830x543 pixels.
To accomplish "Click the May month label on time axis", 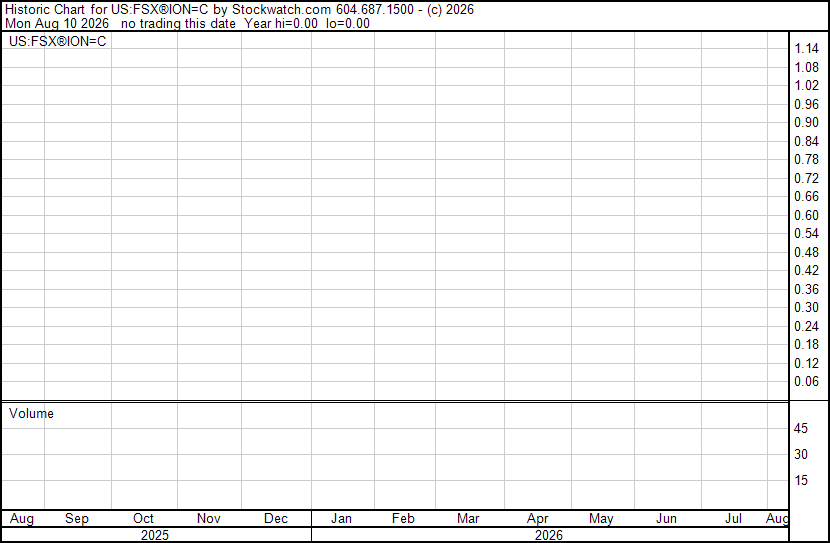I will [601, 519].
